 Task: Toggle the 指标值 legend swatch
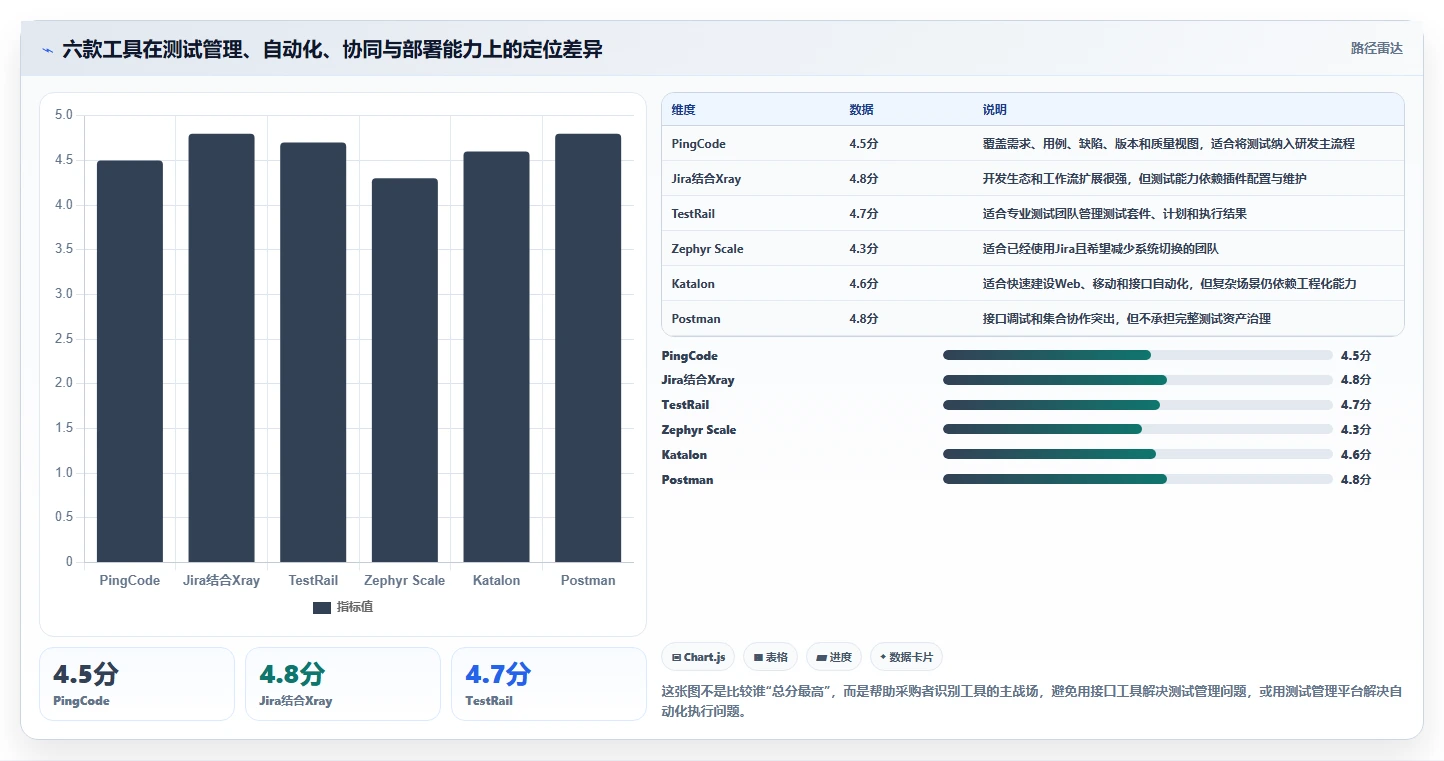tap(321, 607)
